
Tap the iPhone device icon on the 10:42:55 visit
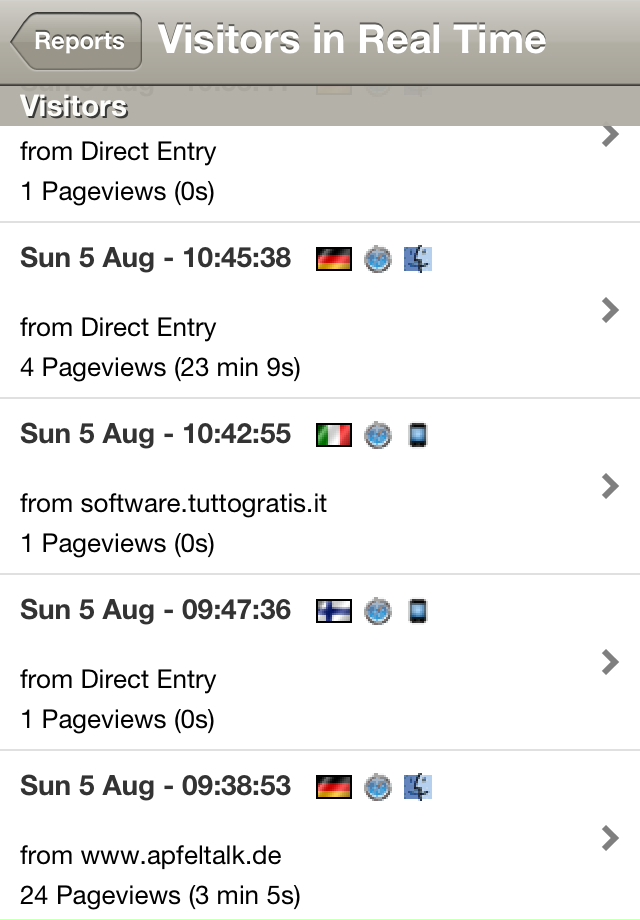418,435
